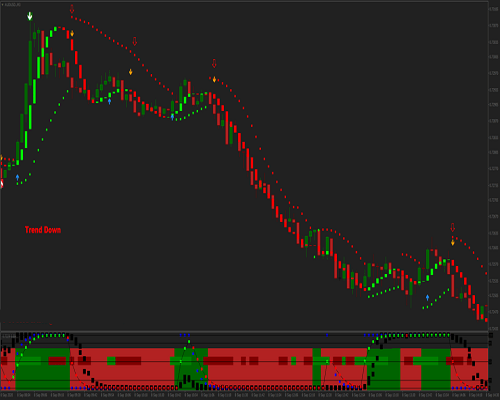Image resolution: width=500 pixels, height=400 pixels.
Task: Click hollow red arrow just before the steep sell-off
Action: point(214,63)
